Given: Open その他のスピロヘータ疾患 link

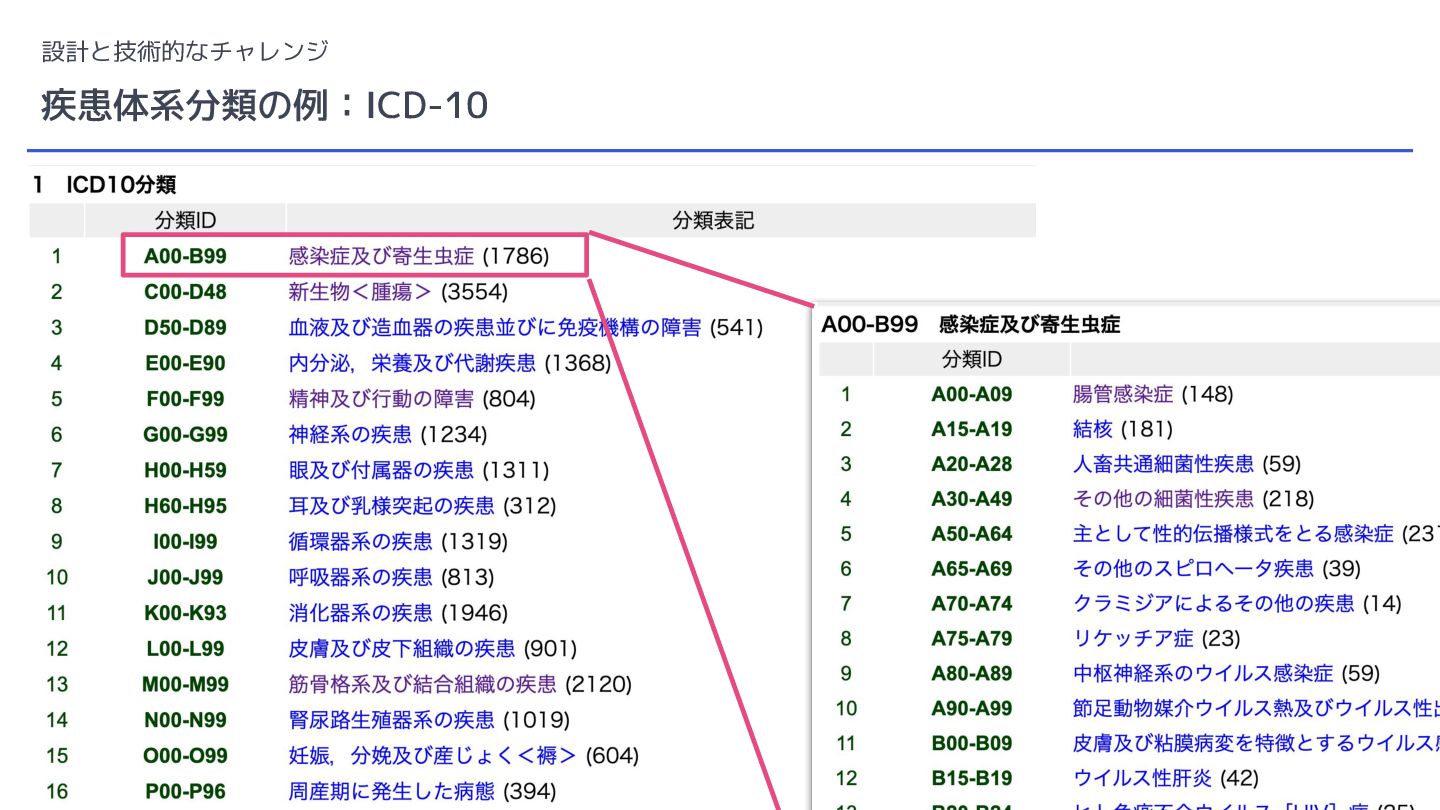Looking at the screenshot, I should click(1193, 568).
